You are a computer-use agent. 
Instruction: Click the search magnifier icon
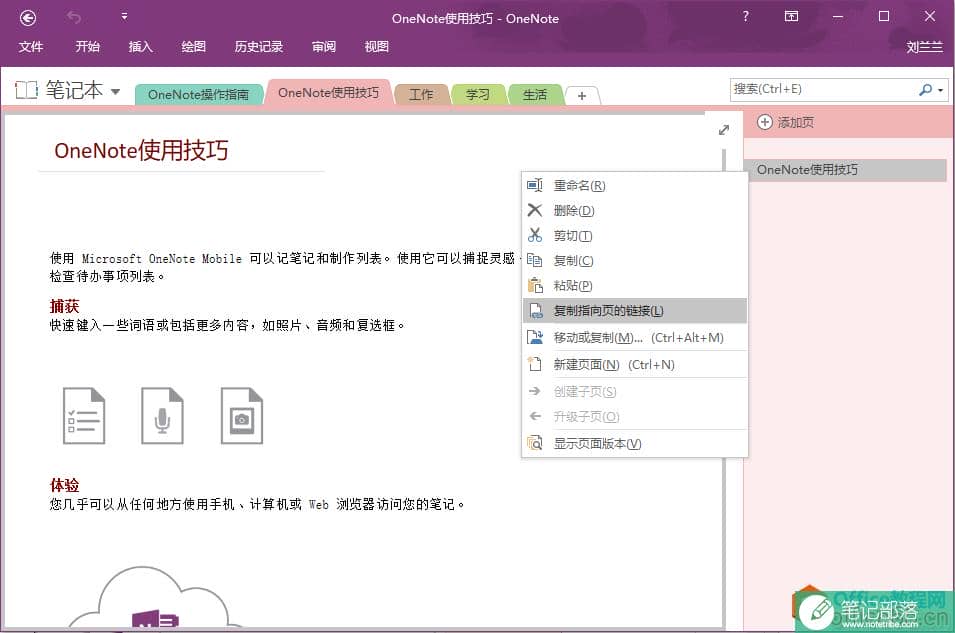tap(925, 90)
